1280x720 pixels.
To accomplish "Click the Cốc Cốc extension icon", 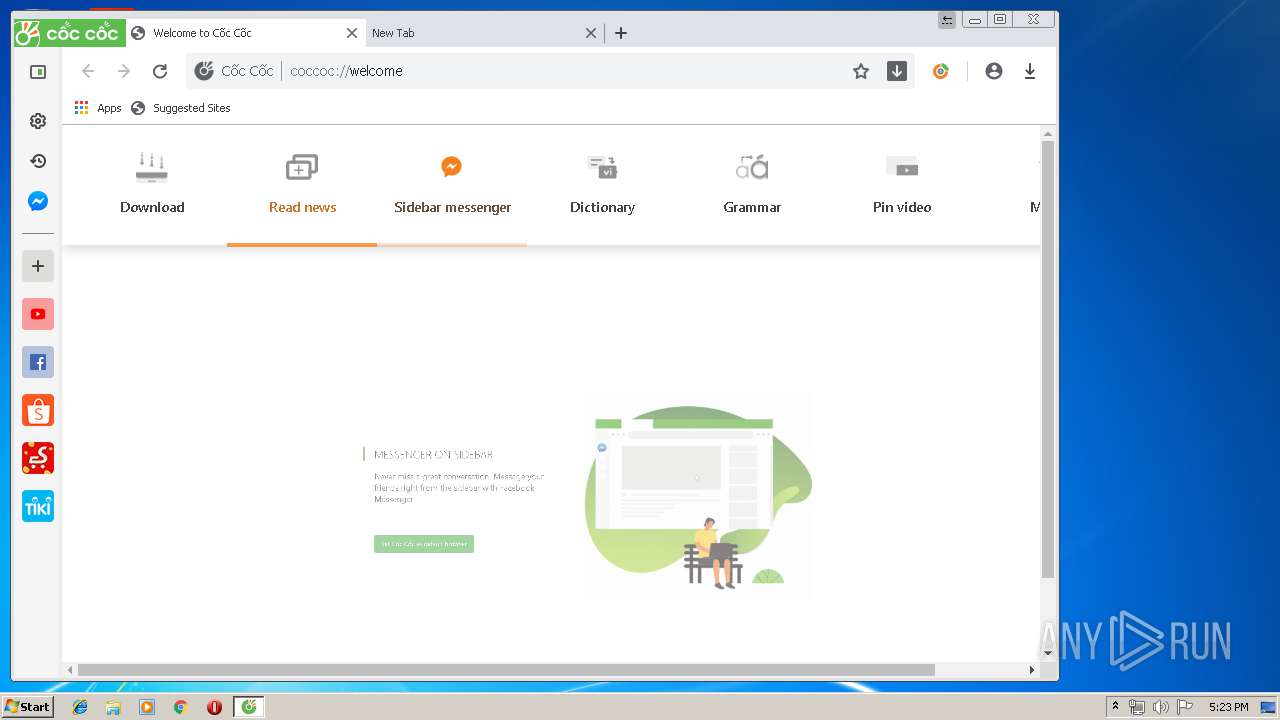I will pos(940,71).
